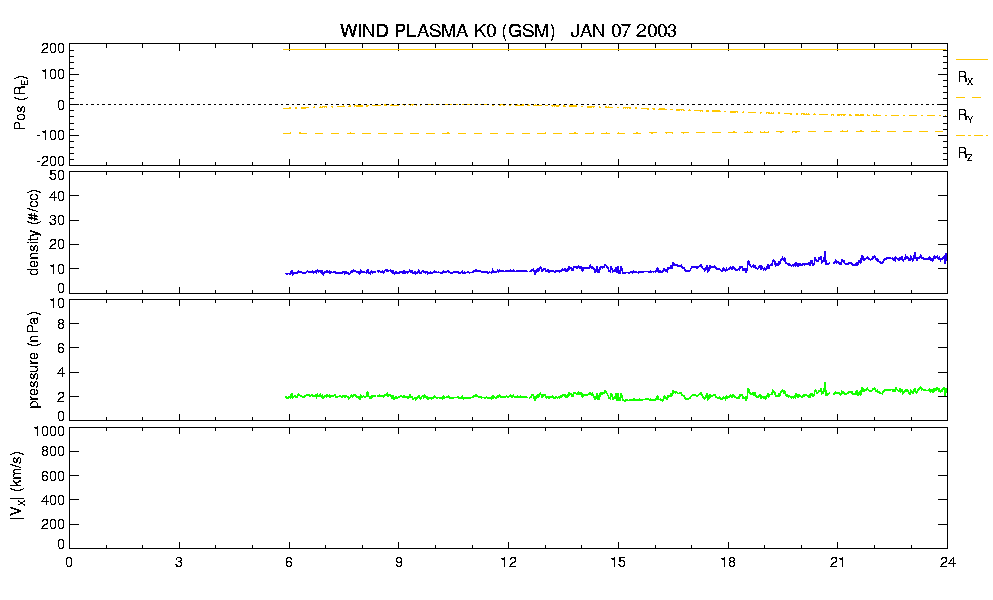The width and height of the screenshot is (993, 600).
Task: Click the x-axis tick label 6
Action: coord(289,563)
